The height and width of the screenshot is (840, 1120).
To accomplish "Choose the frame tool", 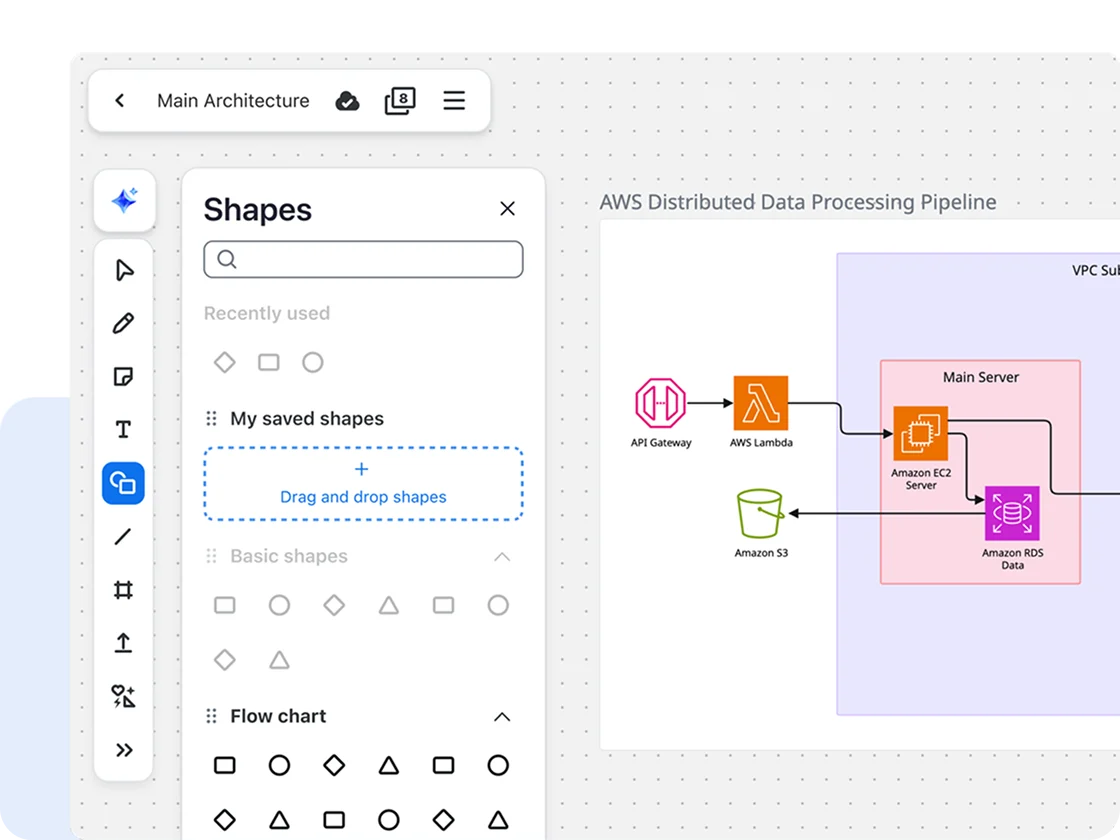I will [x=123, y=590].
